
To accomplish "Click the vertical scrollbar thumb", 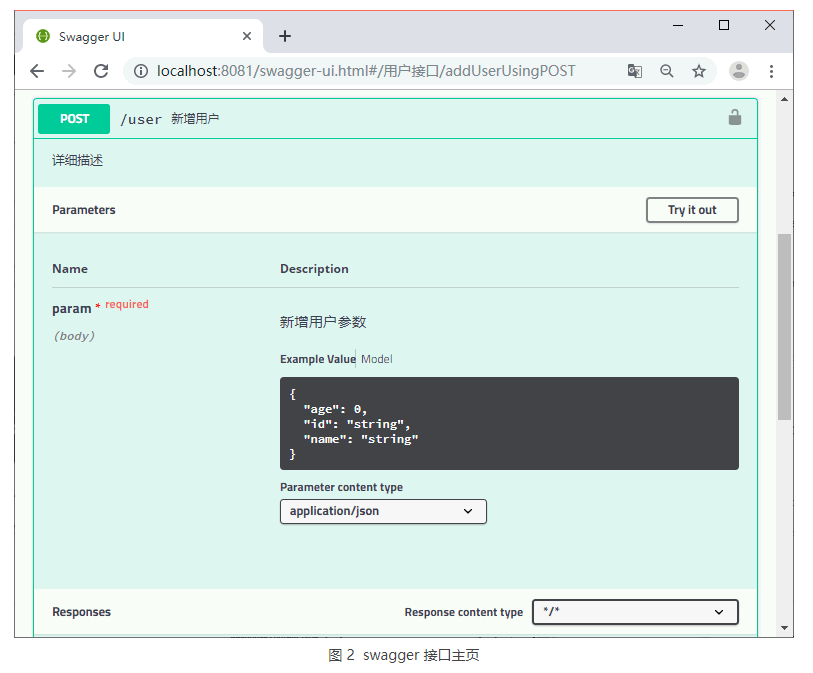I will click(784, 327).
